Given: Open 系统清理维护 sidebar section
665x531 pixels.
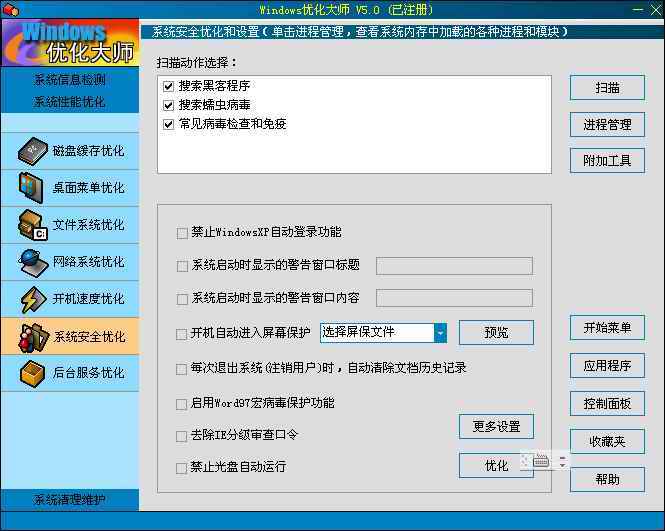Looking at the screenshot, I should point(70,500).
